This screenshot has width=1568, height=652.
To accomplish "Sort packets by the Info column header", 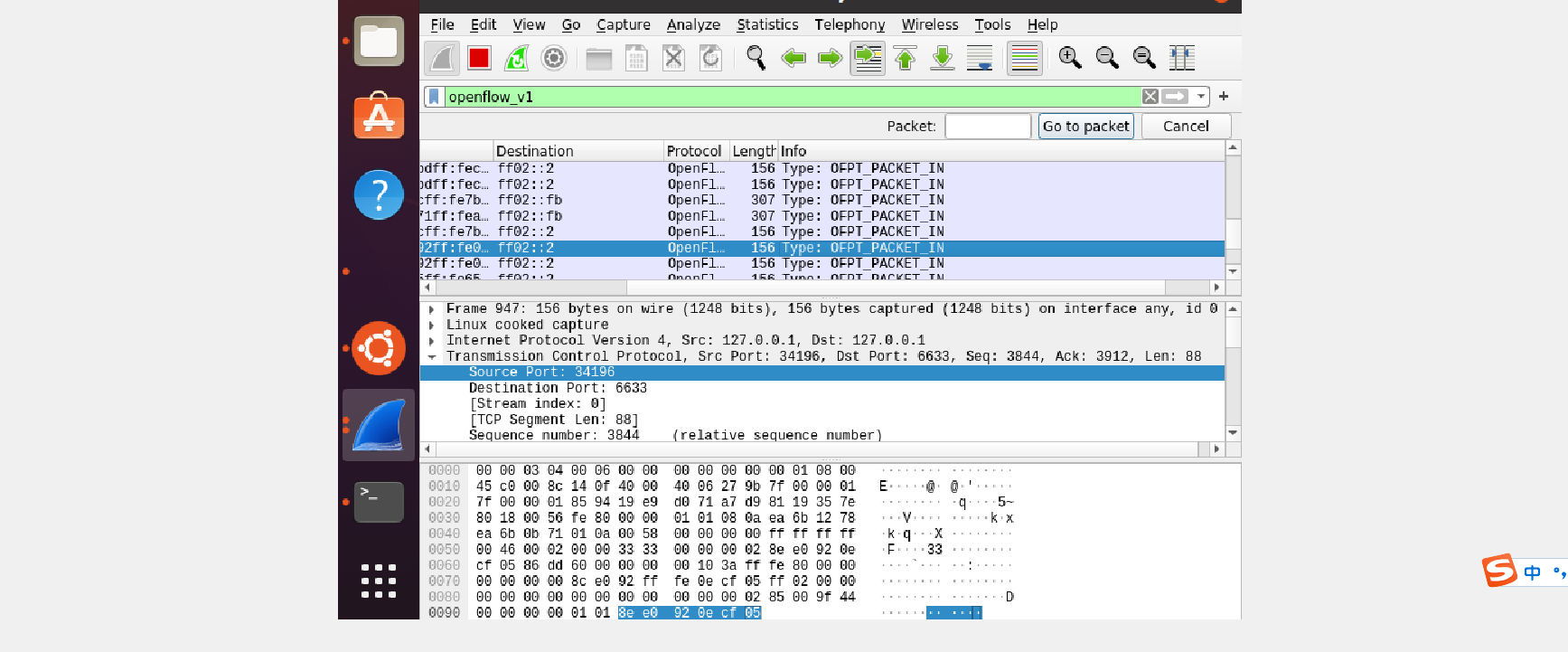I will click(1001, 151).
